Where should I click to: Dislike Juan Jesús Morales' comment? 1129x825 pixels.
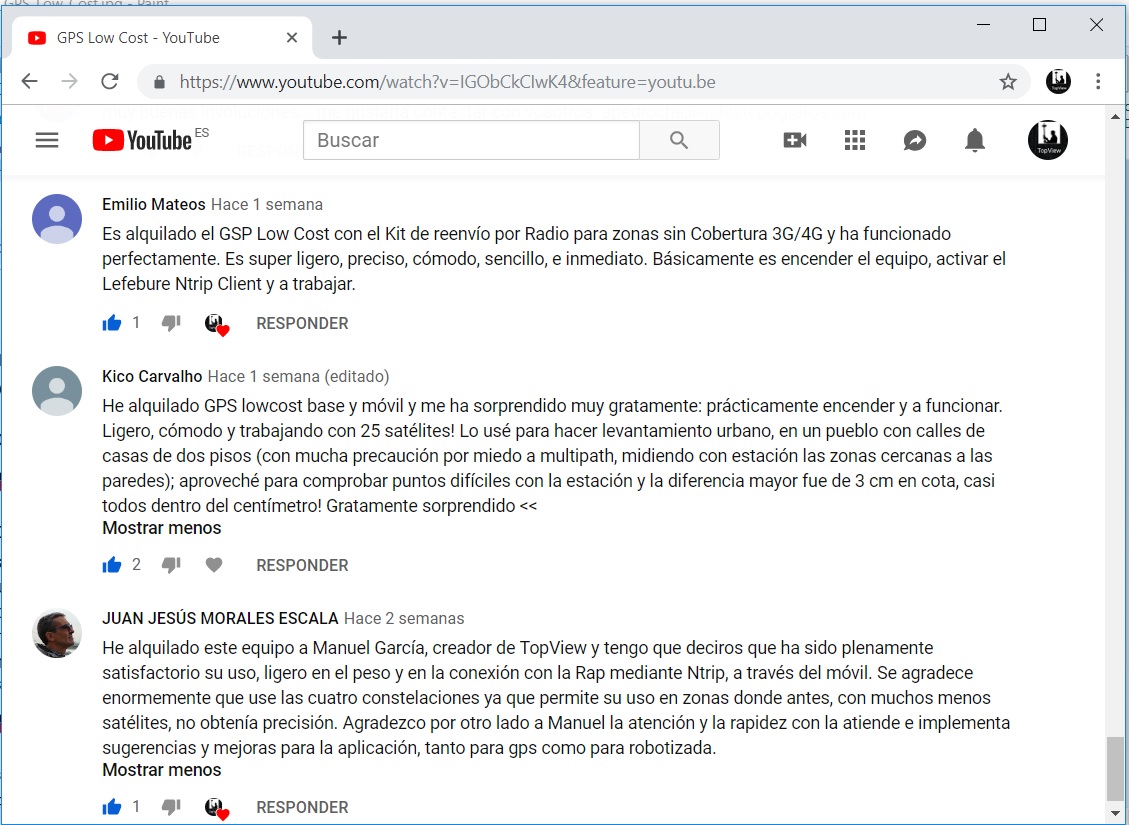click(x=171, y=807)
